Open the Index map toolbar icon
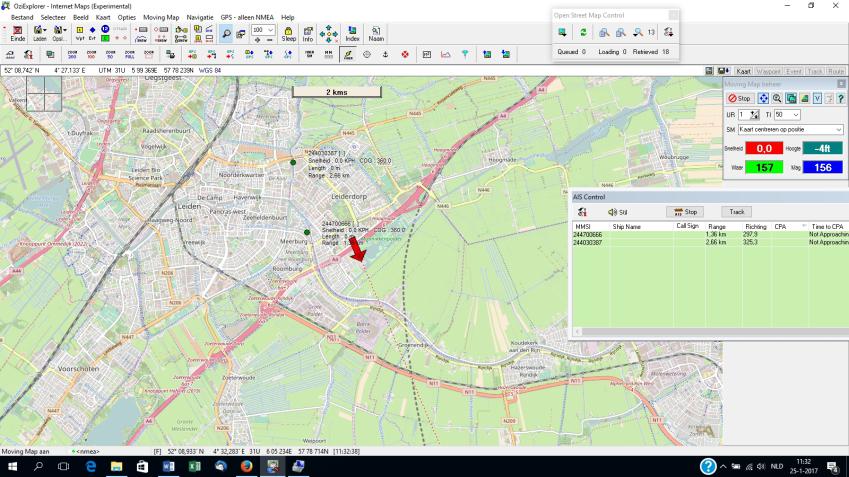The image size is (849, 477). click(x=352, y=34)
